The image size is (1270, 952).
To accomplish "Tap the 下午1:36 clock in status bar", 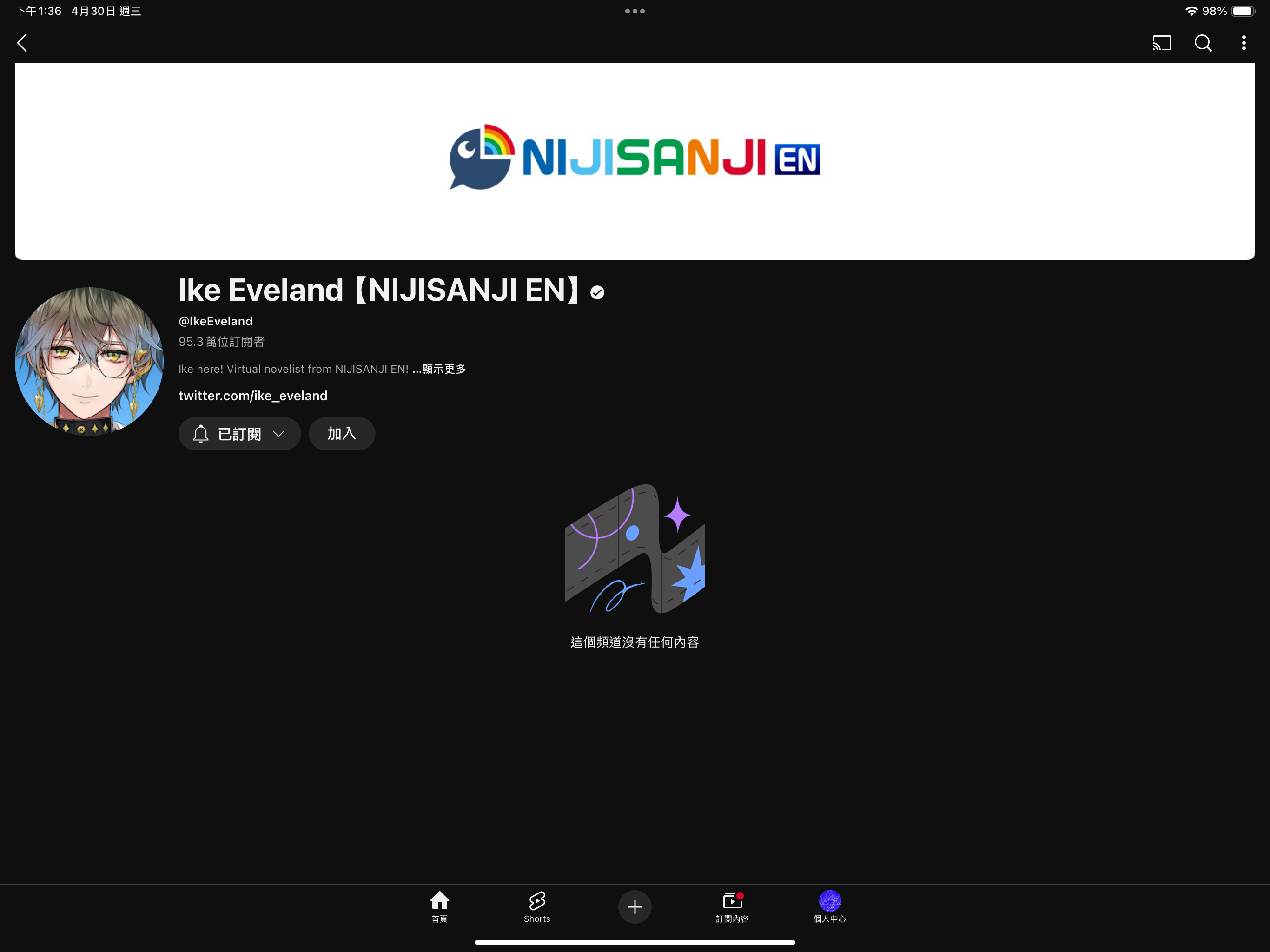I will (38, 11).
